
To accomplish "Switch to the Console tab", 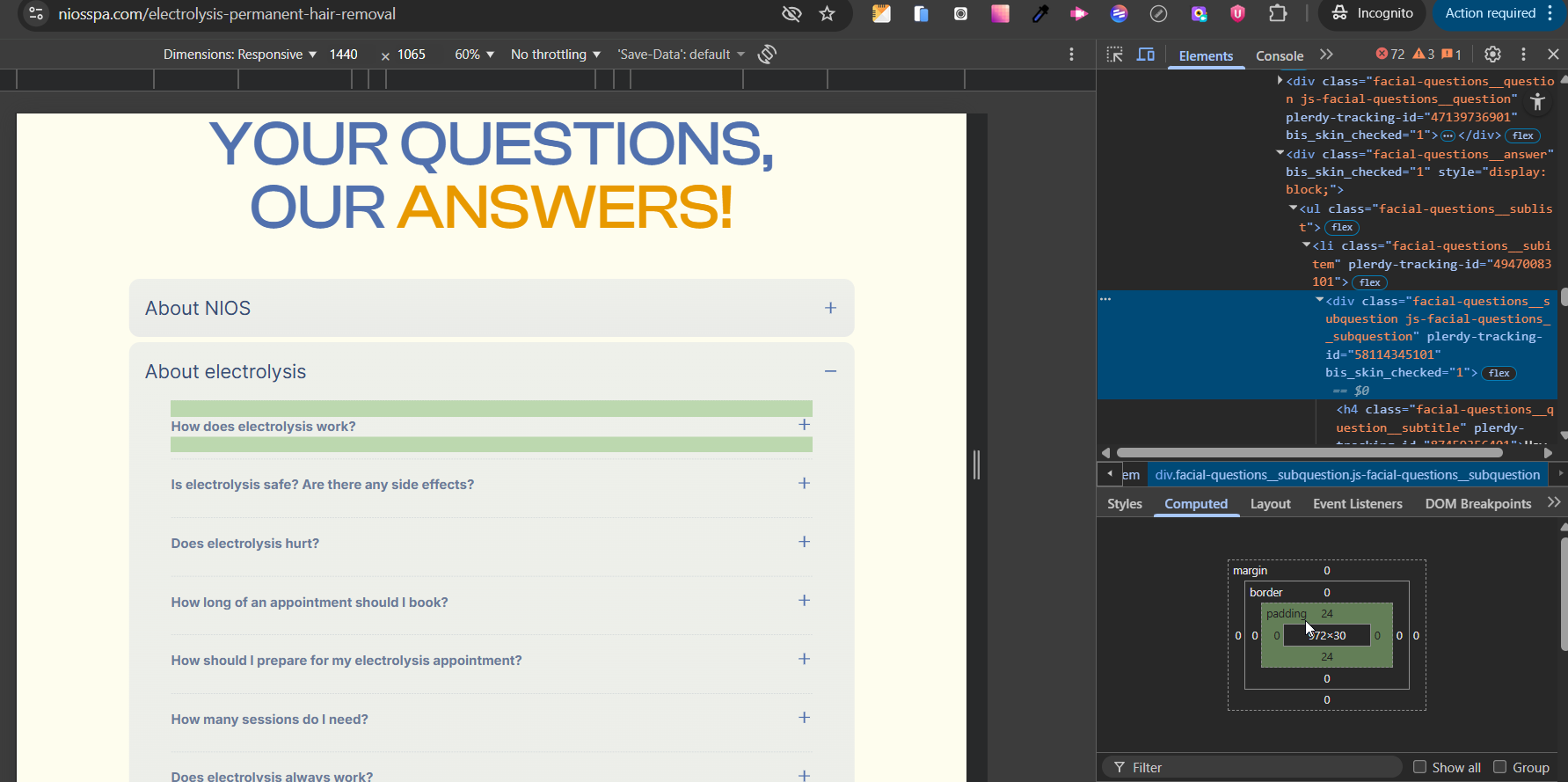I will click(1279, 55).
